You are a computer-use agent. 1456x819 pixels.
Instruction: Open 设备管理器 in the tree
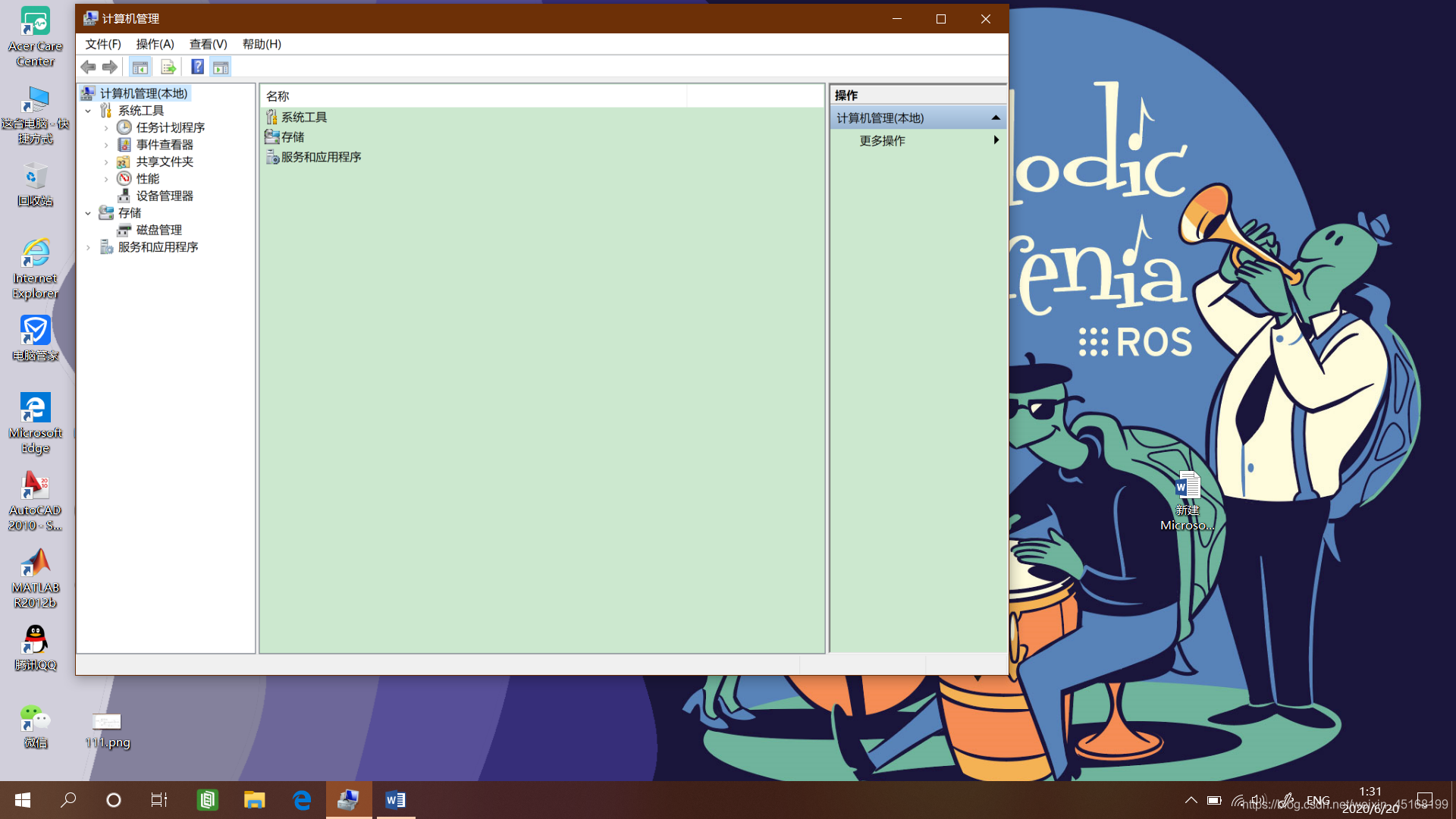pos(164,196)
